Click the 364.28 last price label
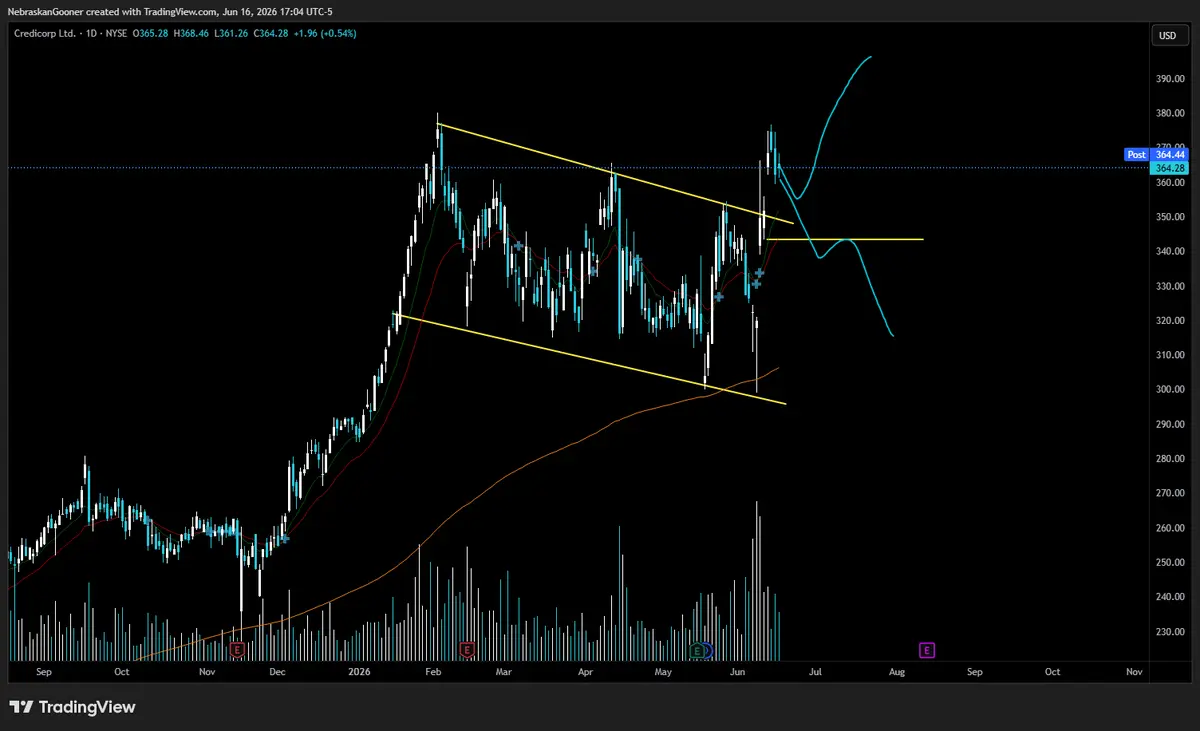Screen dimensions: 1200x731 1171,168
